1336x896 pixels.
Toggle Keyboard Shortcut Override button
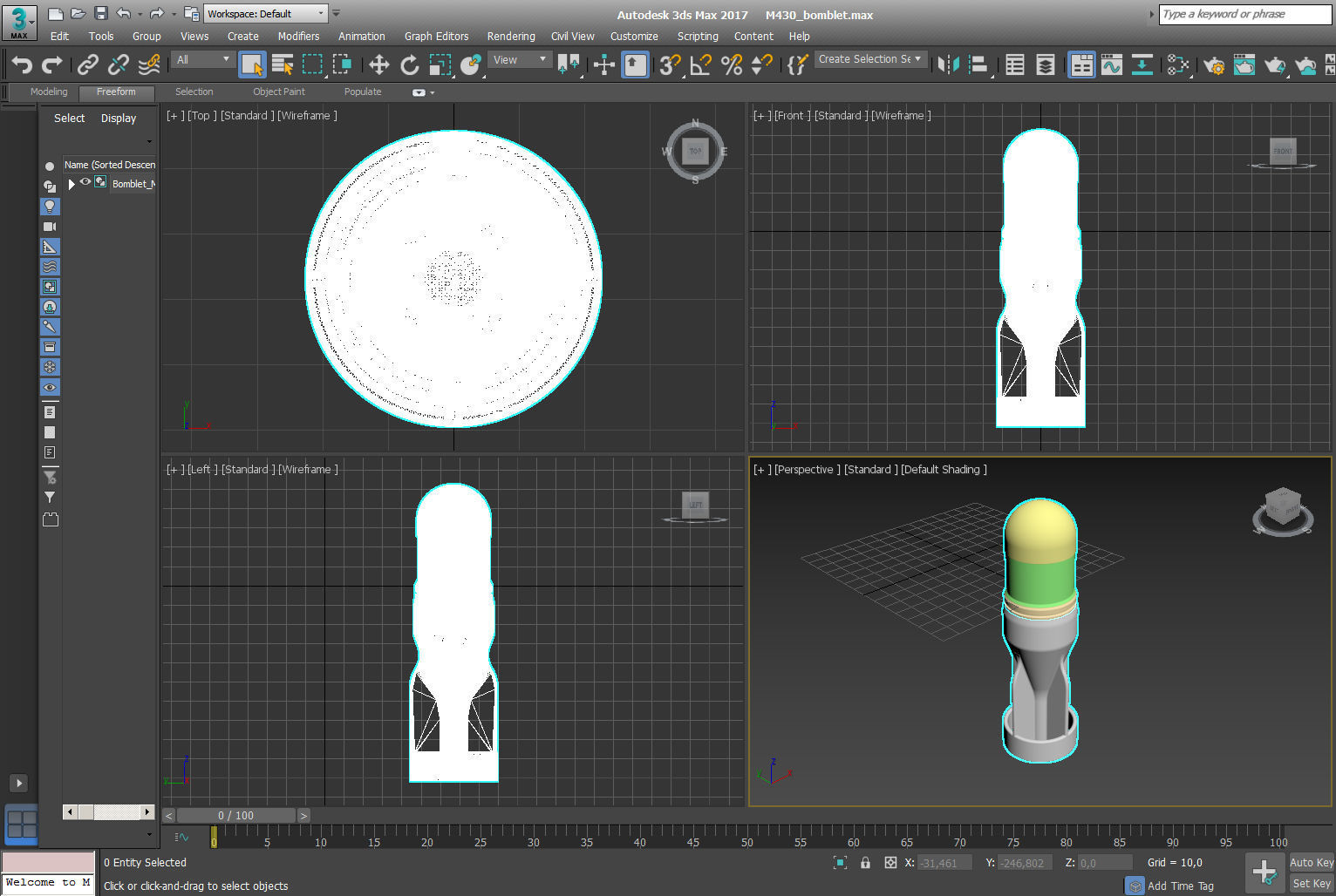click(635, 64)
